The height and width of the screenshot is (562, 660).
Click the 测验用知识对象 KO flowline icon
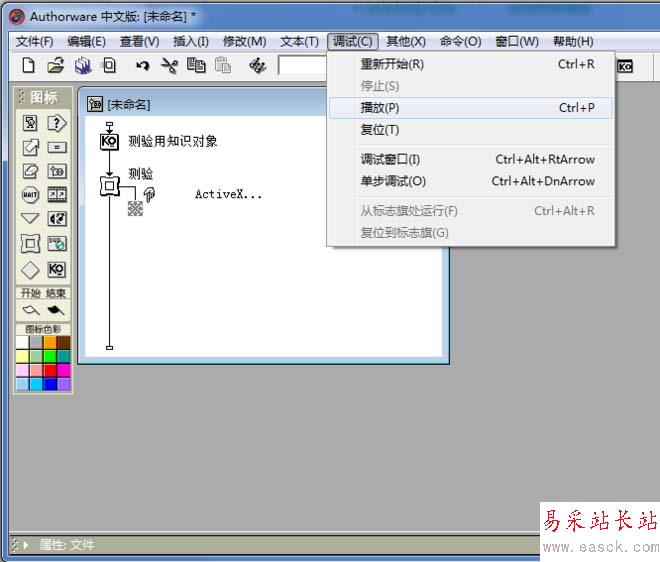(x=109, y=141)
